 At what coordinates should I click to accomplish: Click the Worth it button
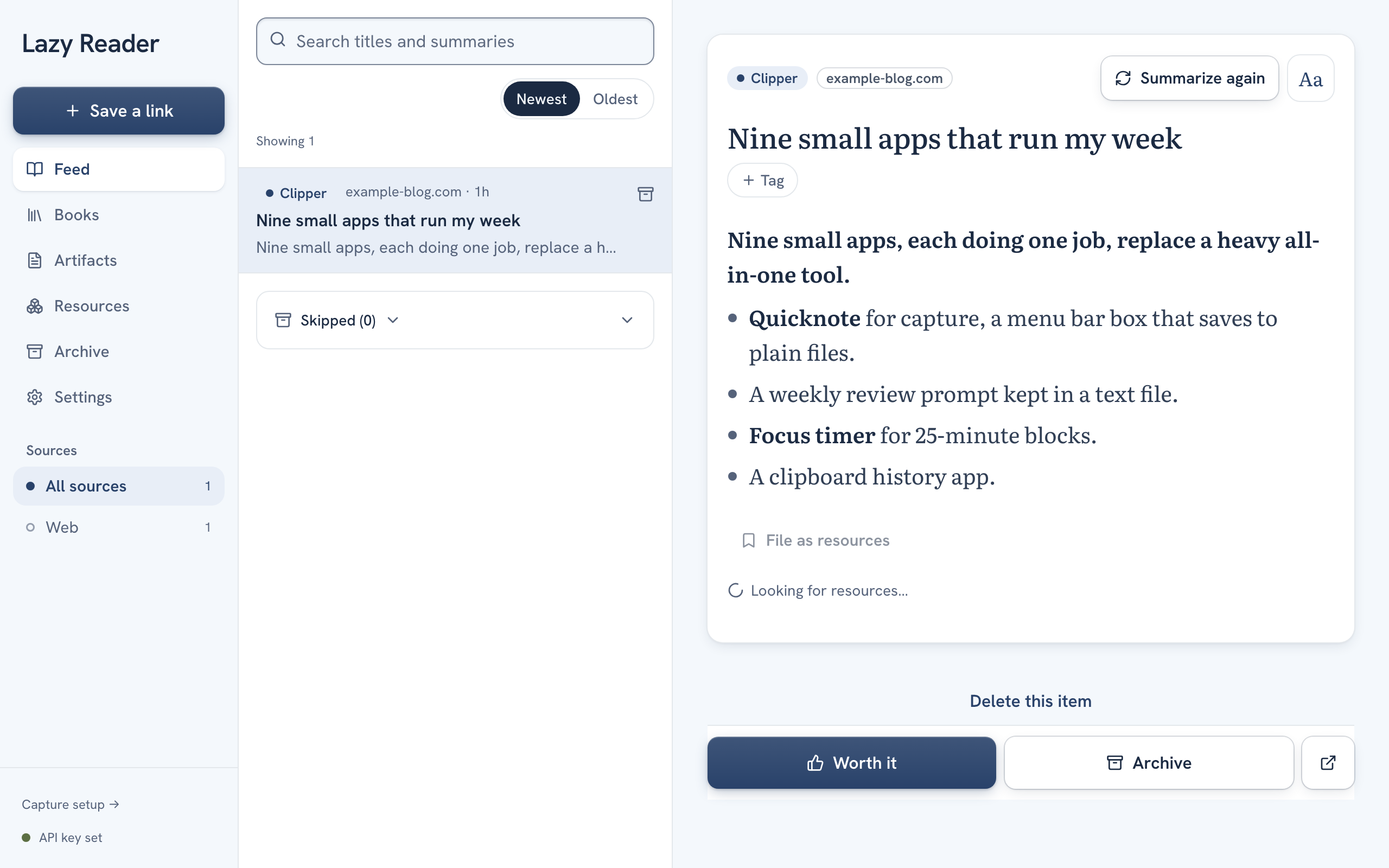point(851,762)
